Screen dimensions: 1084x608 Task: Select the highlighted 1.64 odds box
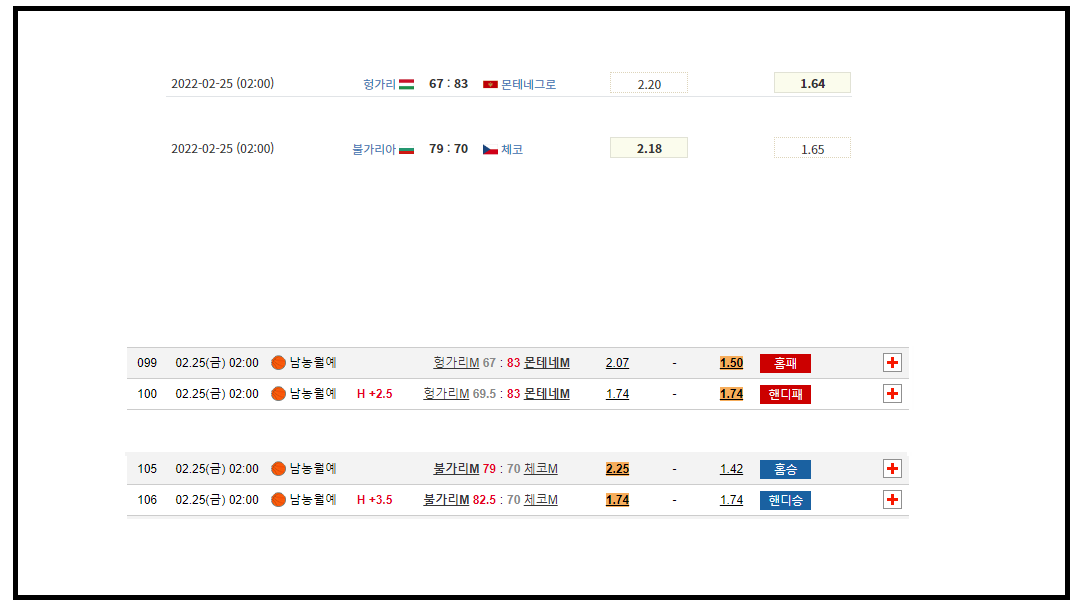812,83
